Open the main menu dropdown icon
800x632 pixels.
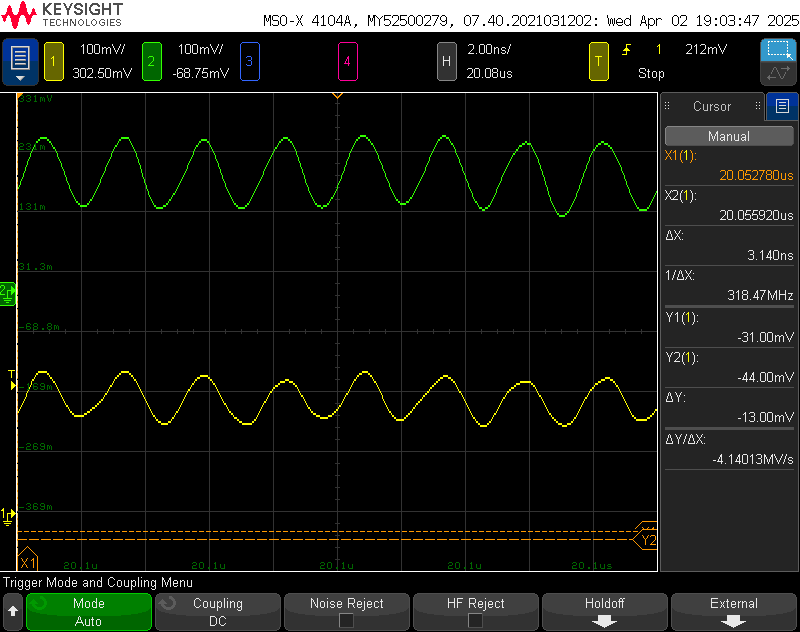click(x=20, y=62)
